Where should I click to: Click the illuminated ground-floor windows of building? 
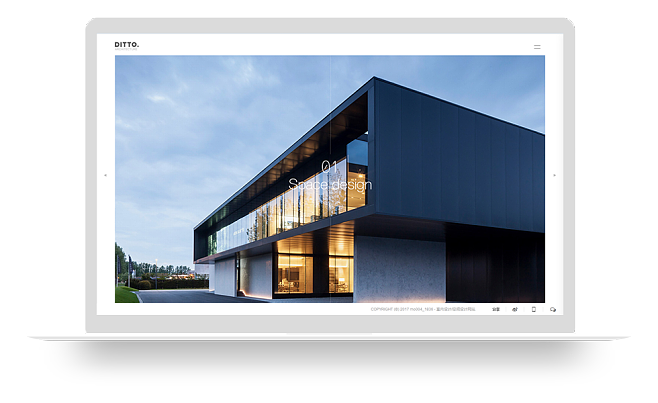click(x=295, y=272)
